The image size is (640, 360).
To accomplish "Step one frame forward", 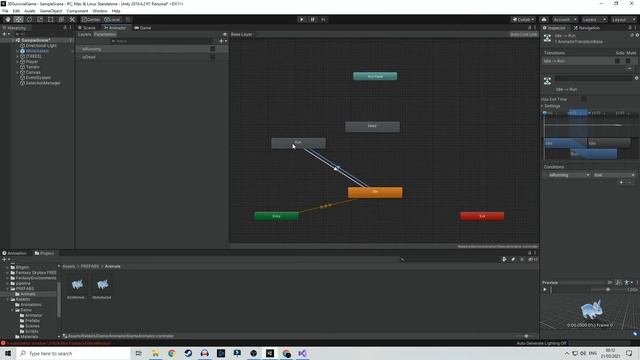I will [x=323, y=20].
